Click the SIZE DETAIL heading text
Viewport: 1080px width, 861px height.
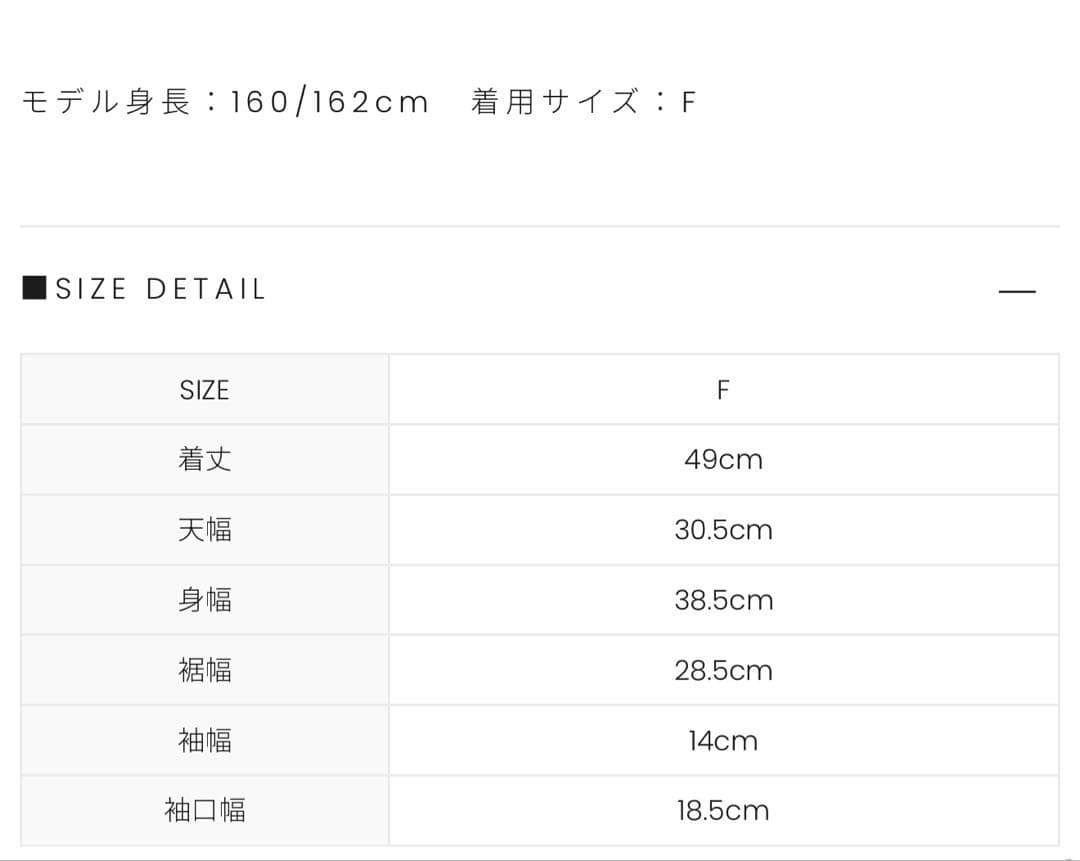161,290
